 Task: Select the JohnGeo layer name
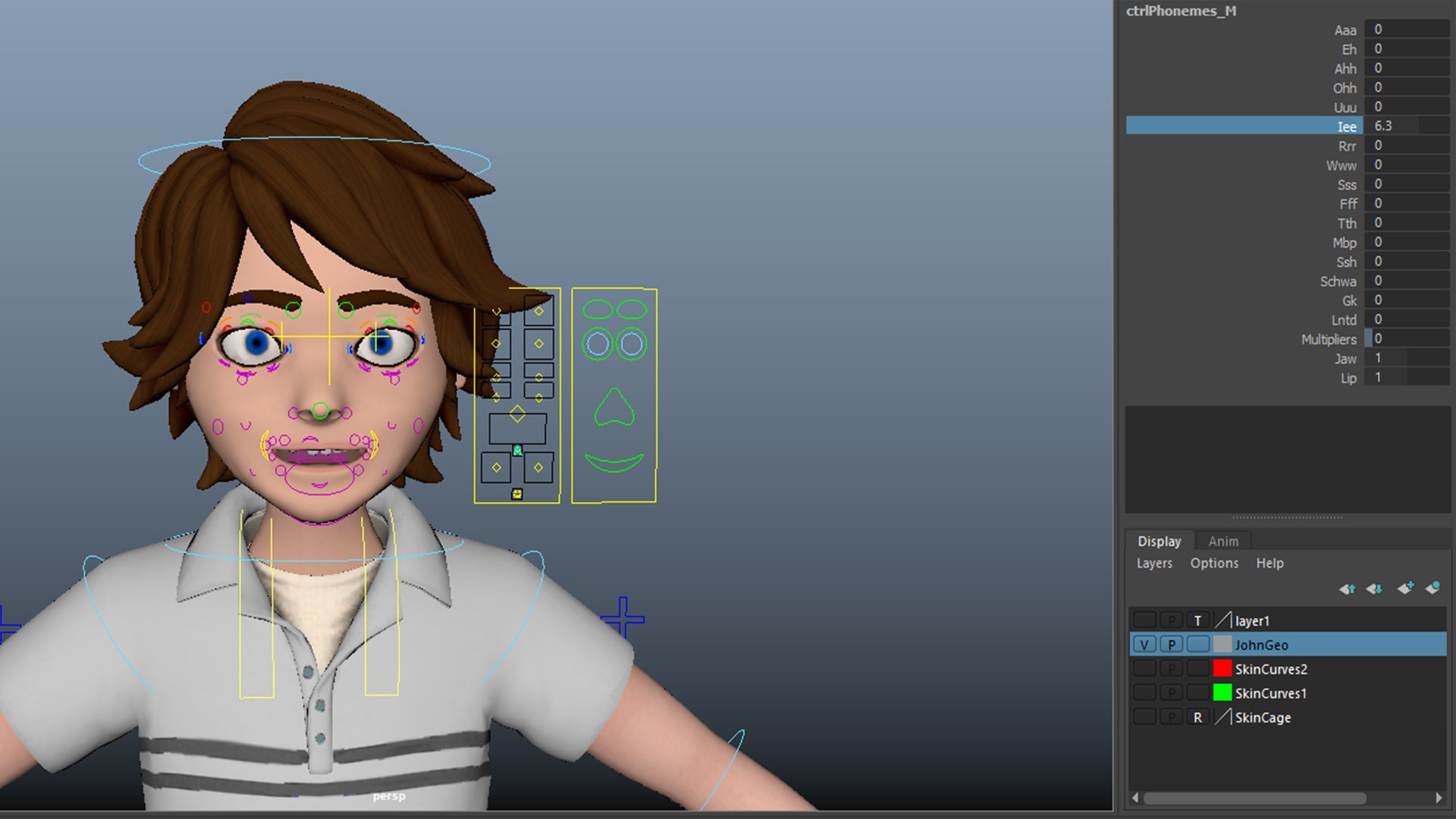[1261, 645]
